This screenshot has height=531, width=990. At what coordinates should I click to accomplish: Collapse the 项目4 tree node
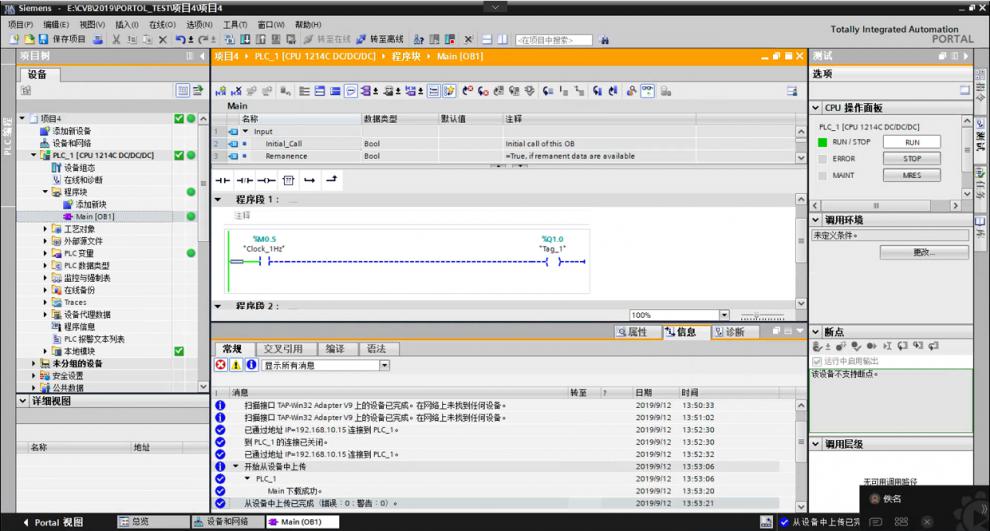[x=22, y=118]
